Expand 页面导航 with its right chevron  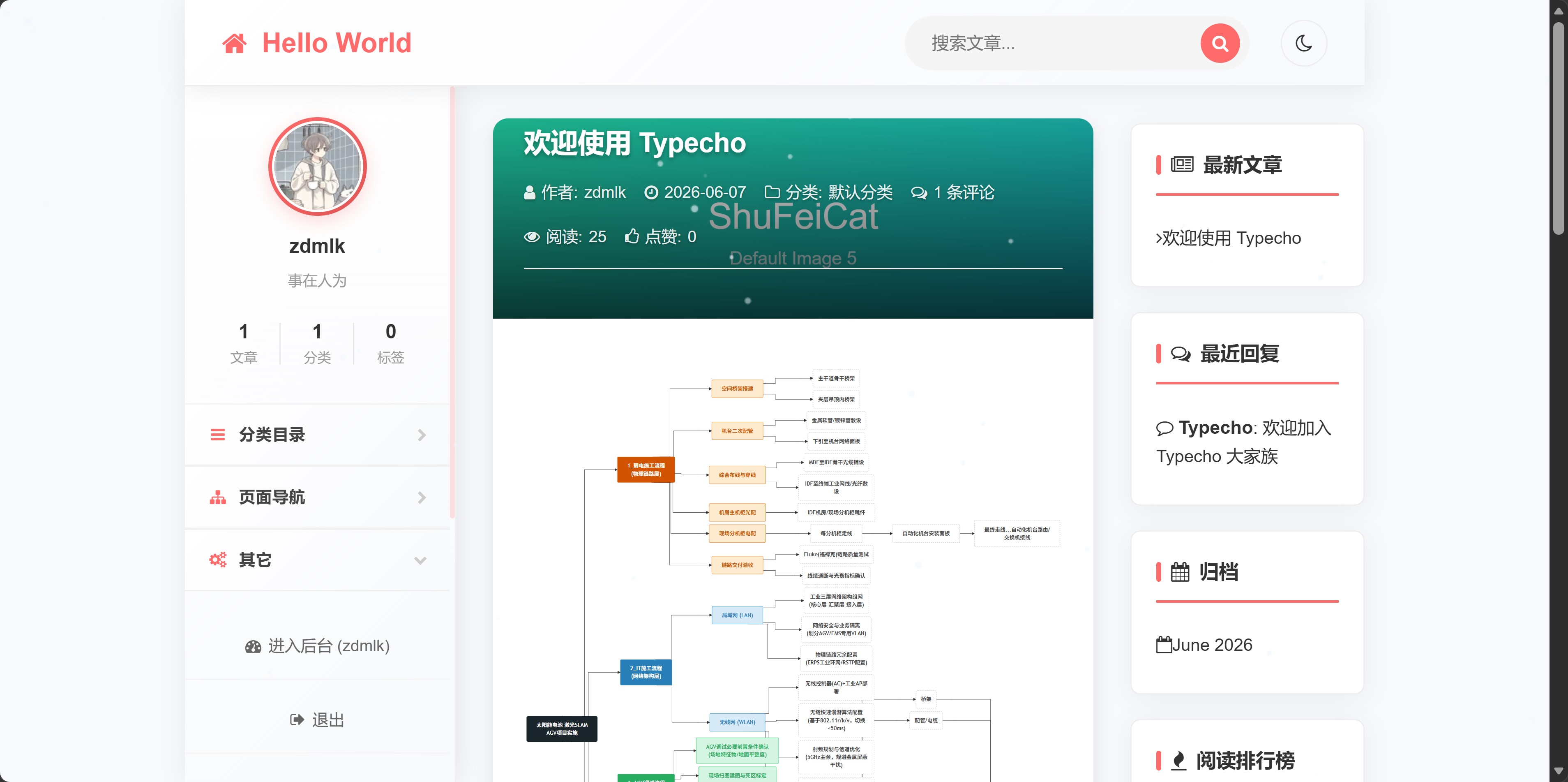point(421,497)
